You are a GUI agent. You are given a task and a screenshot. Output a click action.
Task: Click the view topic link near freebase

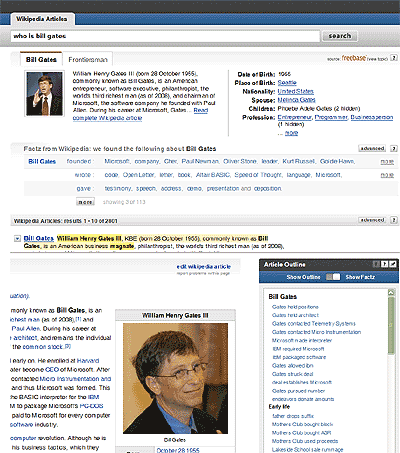pos(378,59)
